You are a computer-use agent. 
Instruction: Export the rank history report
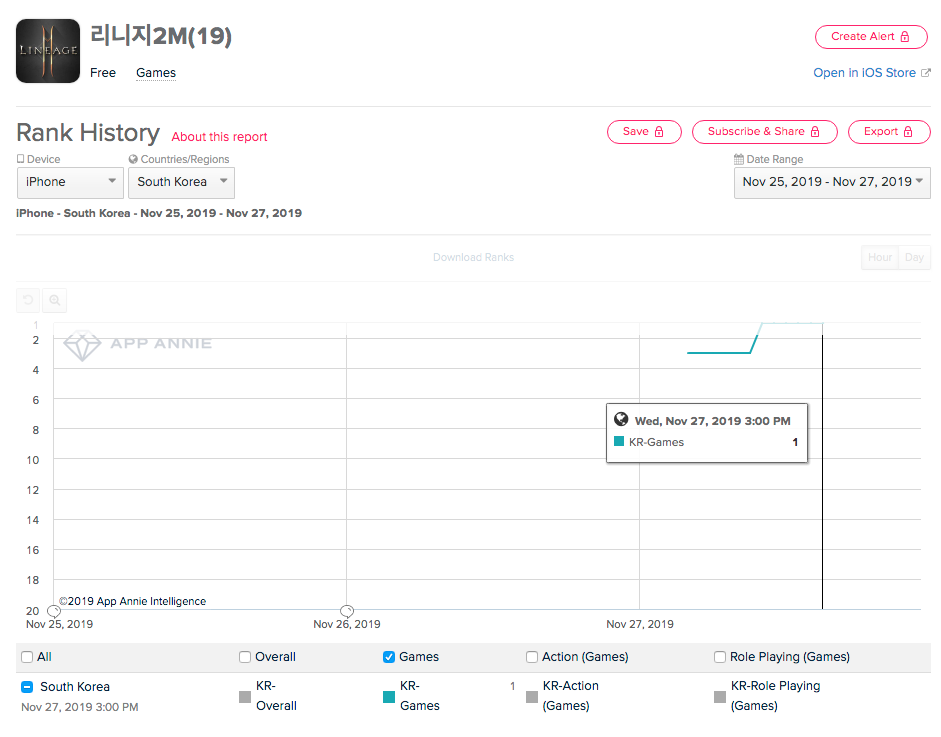[x=889, y=131]
